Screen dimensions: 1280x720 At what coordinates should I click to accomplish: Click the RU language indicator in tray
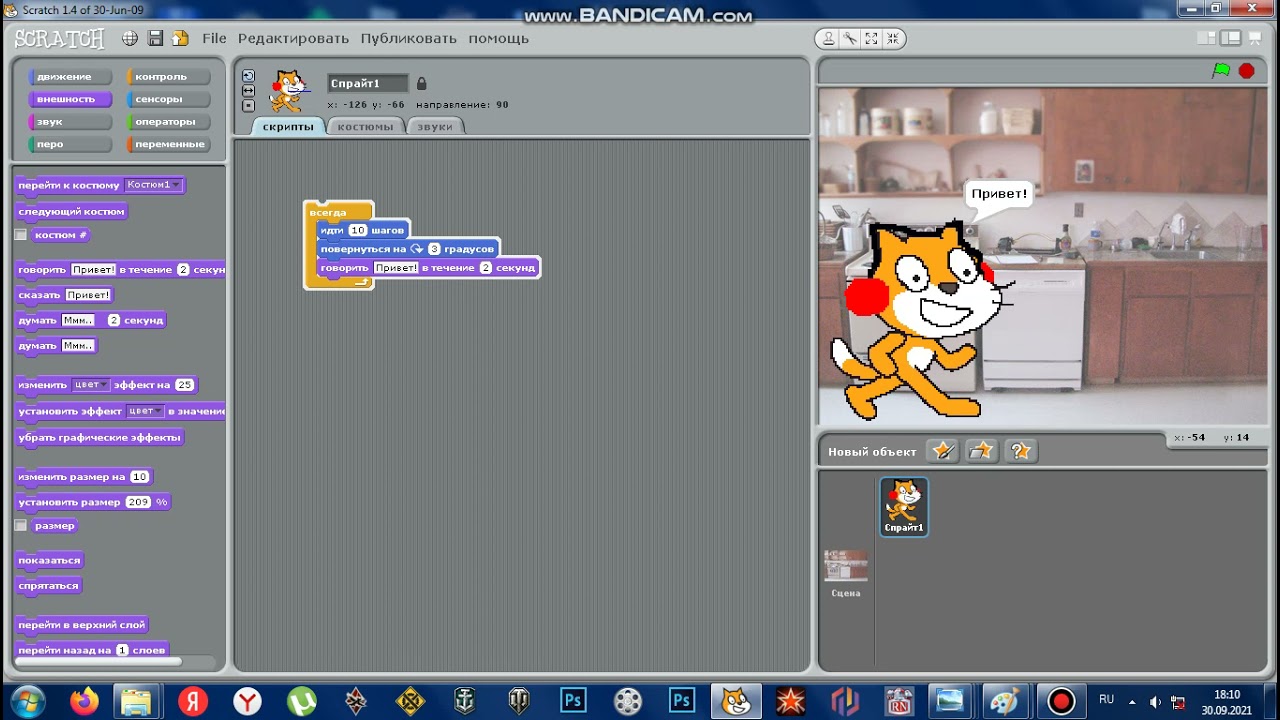click(1107, 699)
